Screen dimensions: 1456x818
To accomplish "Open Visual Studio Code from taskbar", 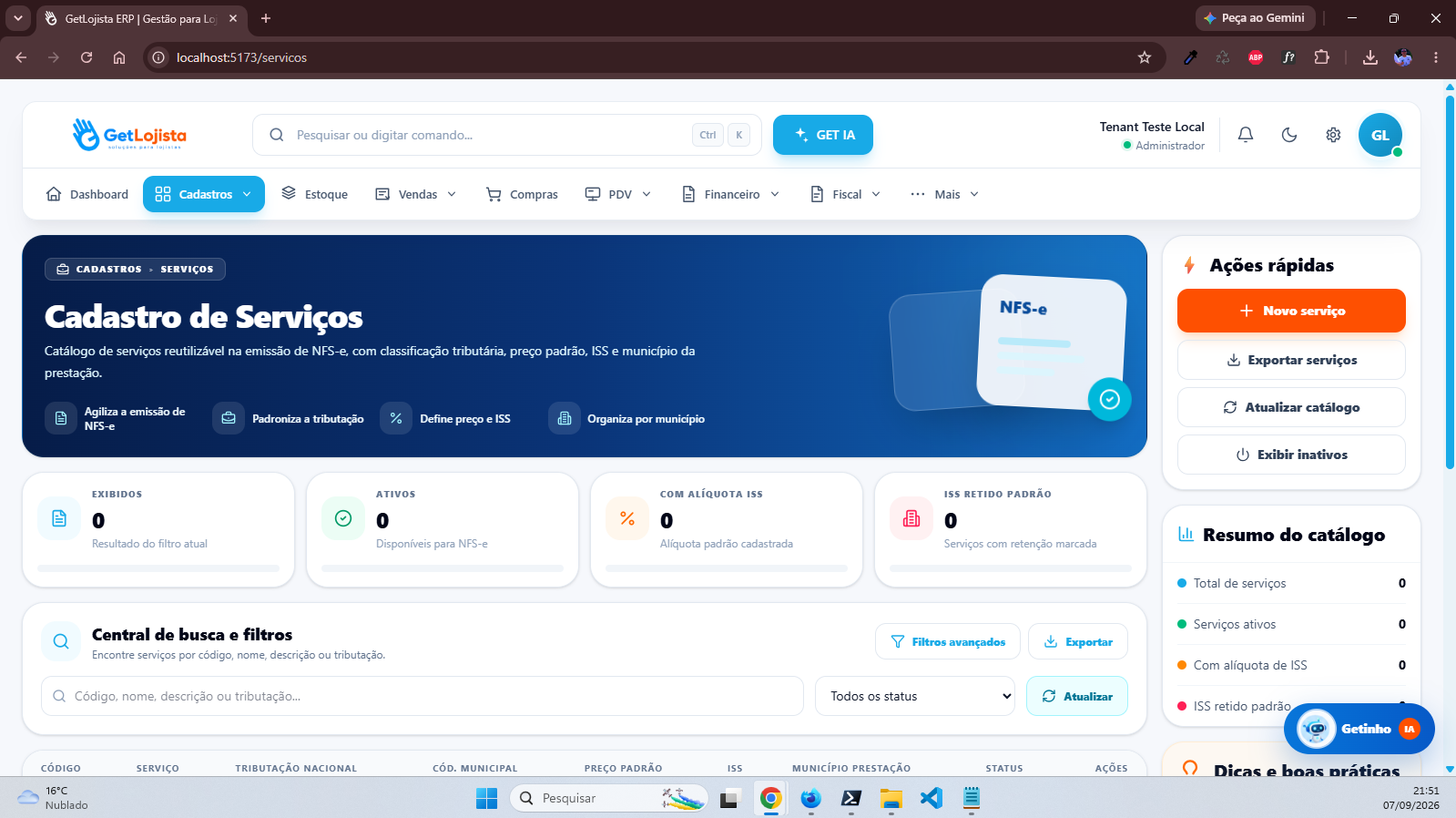I will (932, 798).
